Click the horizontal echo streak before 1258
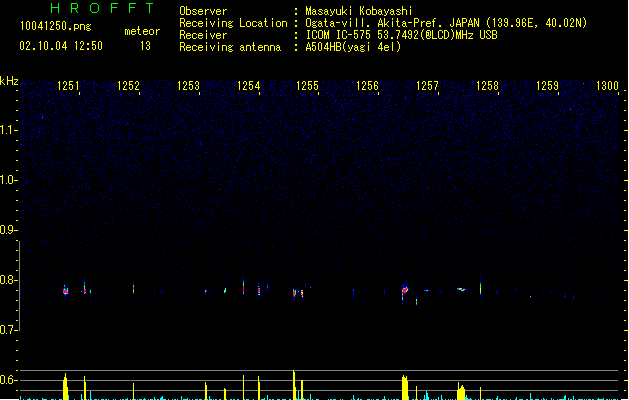The width and height of the screenshot is (629, 400). (462, 289)
